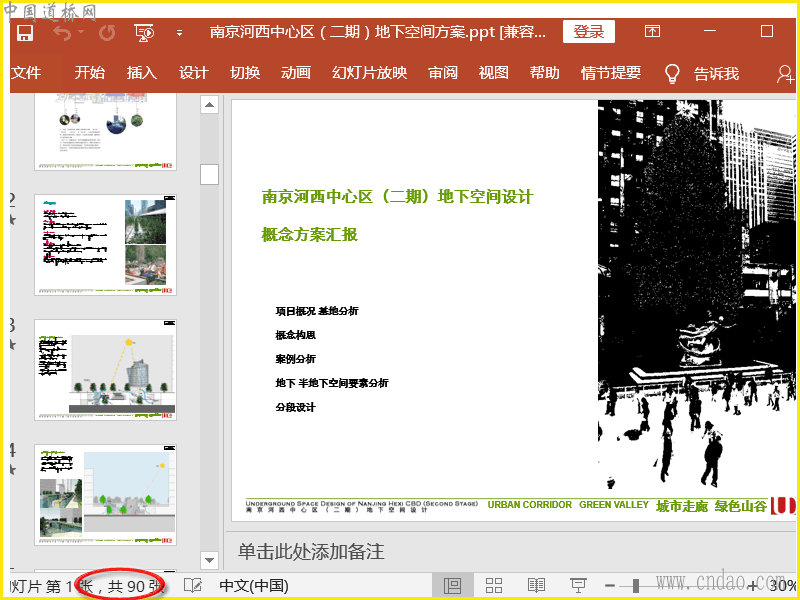Click the notes area 单击此处添加备注
Viewport: 800px width, 600px height.
(x=311, y=552)
